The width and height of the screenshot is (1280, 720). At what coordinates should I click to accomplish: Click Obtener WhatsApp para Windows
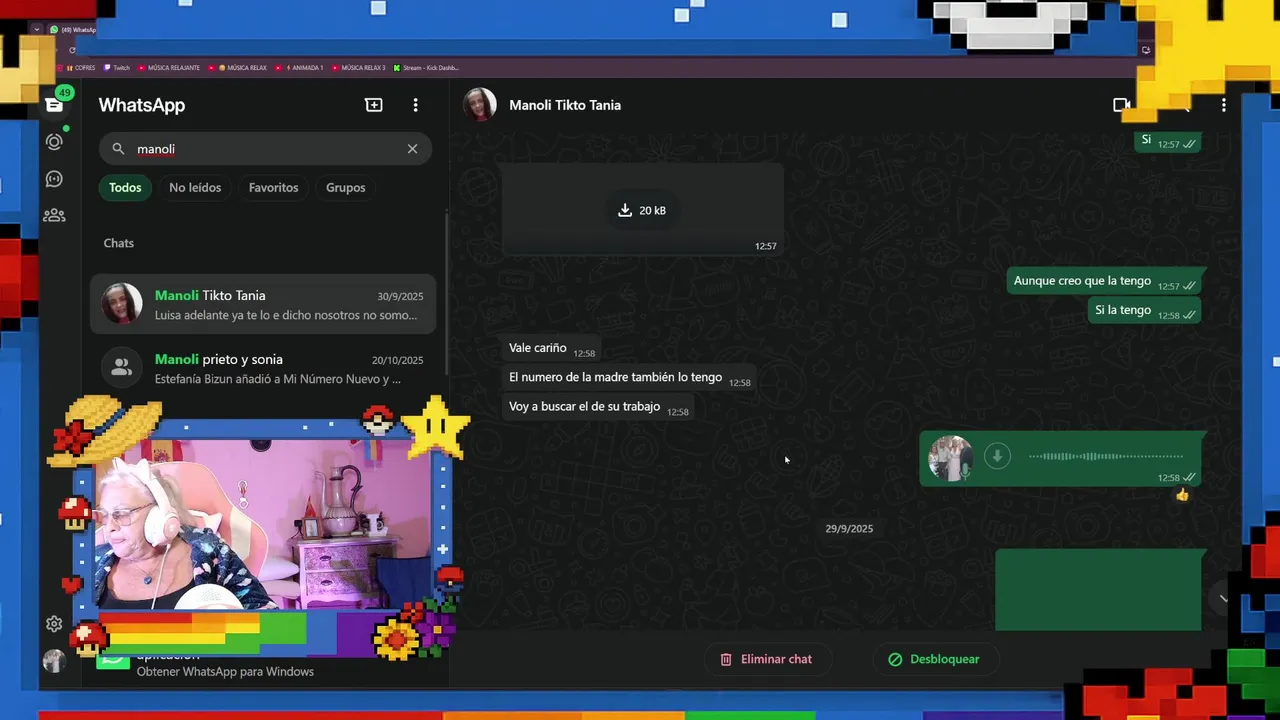(225, 672)
